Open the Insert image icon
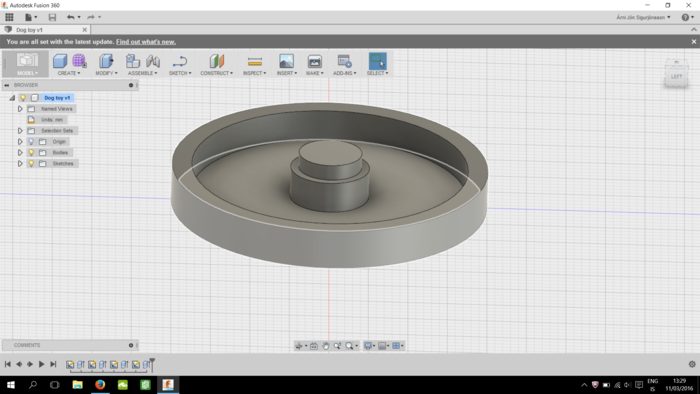This screenshot has width=700, height=394. [x=286, y=61]
